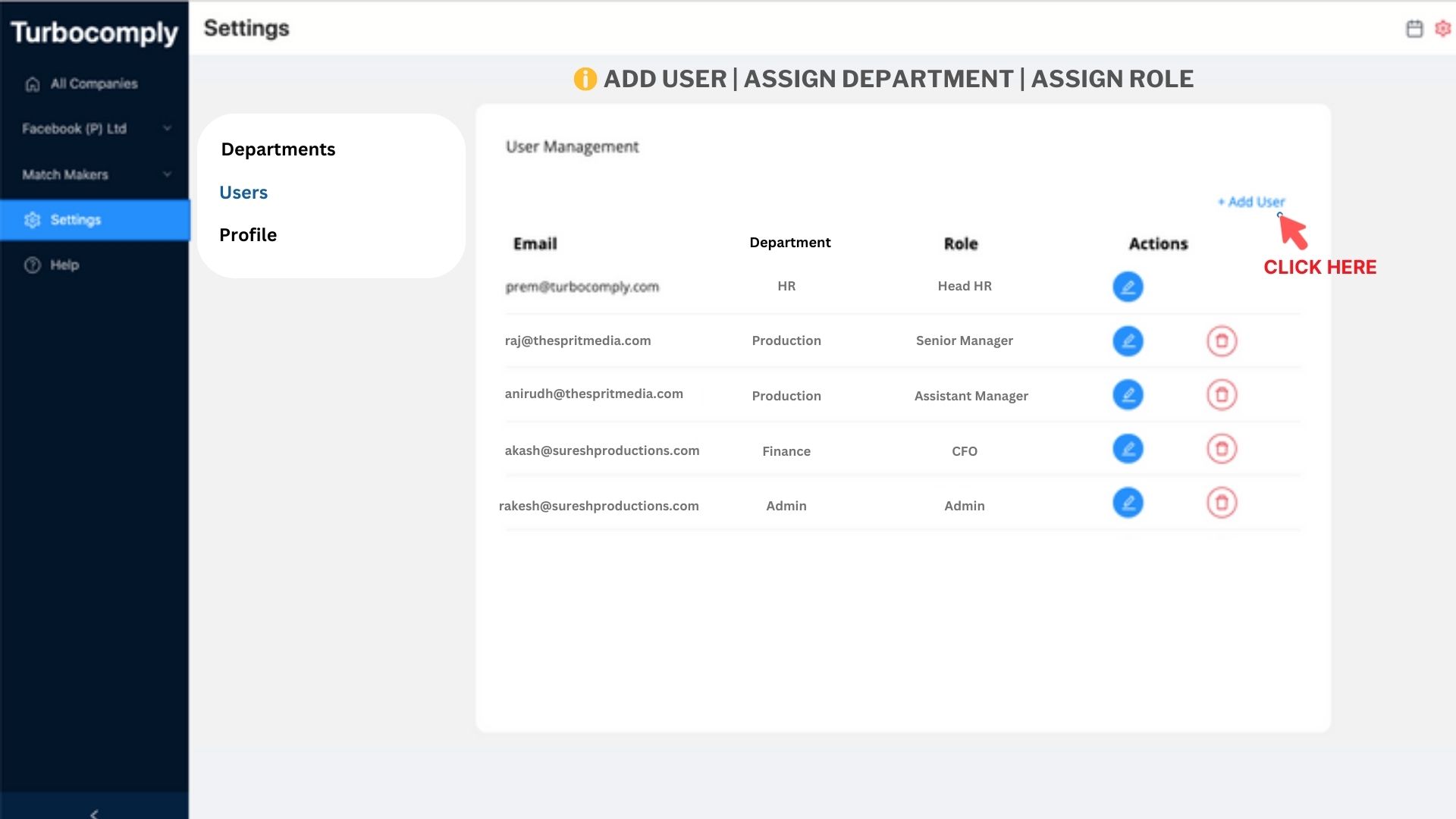Delete user raj@thespritmedia.com via trash icon

coord(1222,340)
